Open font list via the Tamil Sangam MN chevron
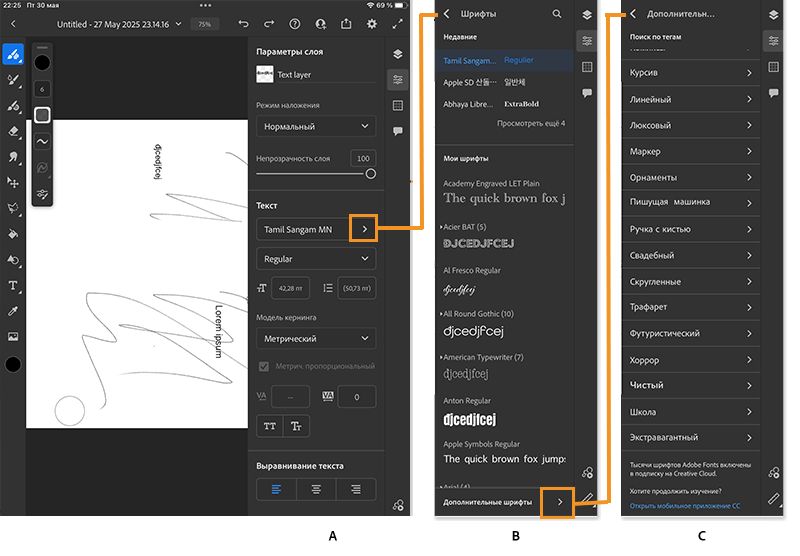Screen dimensions: 800x556 [x=364, y=229]
